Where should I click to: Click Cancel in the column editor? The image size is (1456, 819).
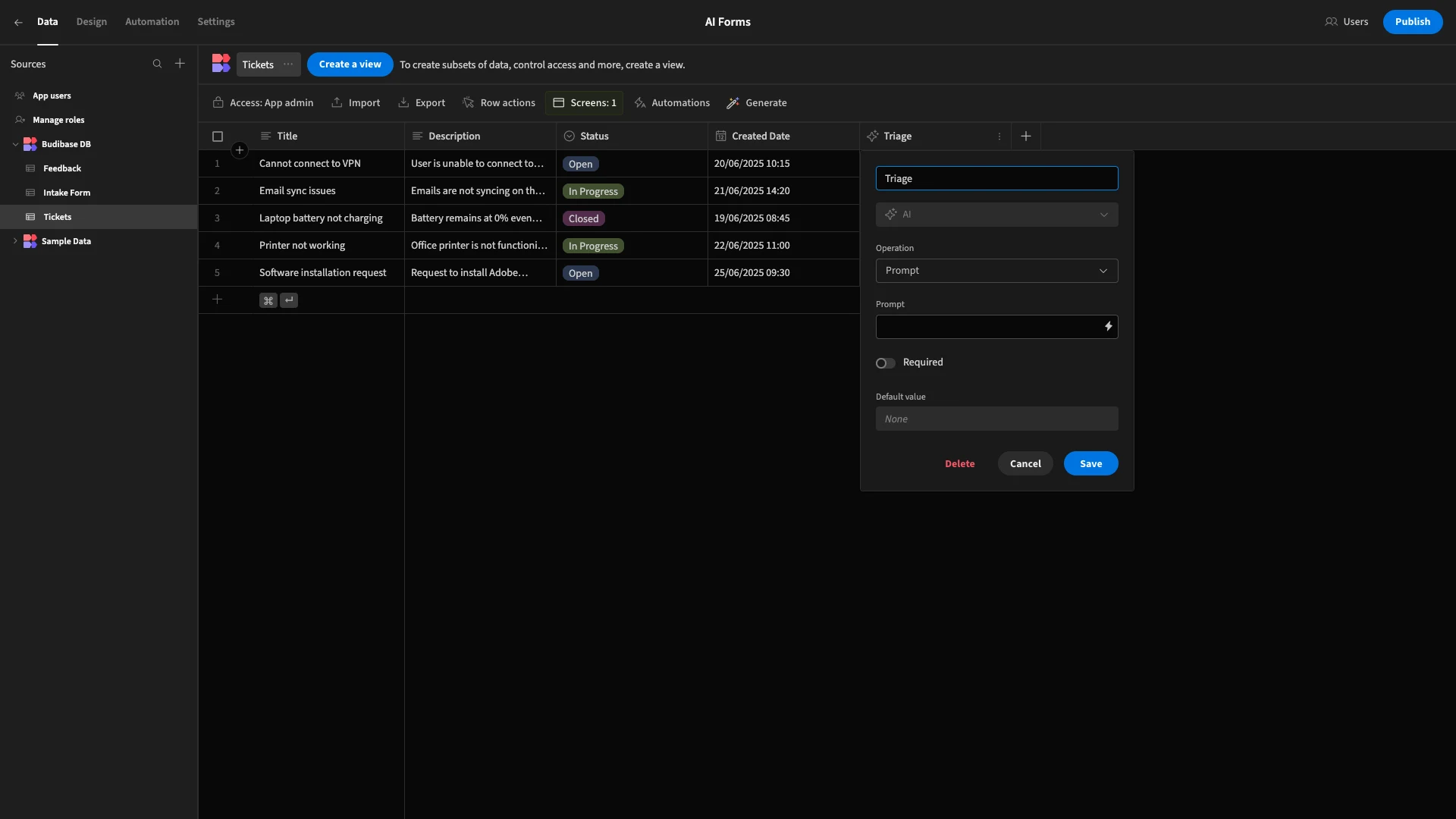click(x=1025, y=463)
